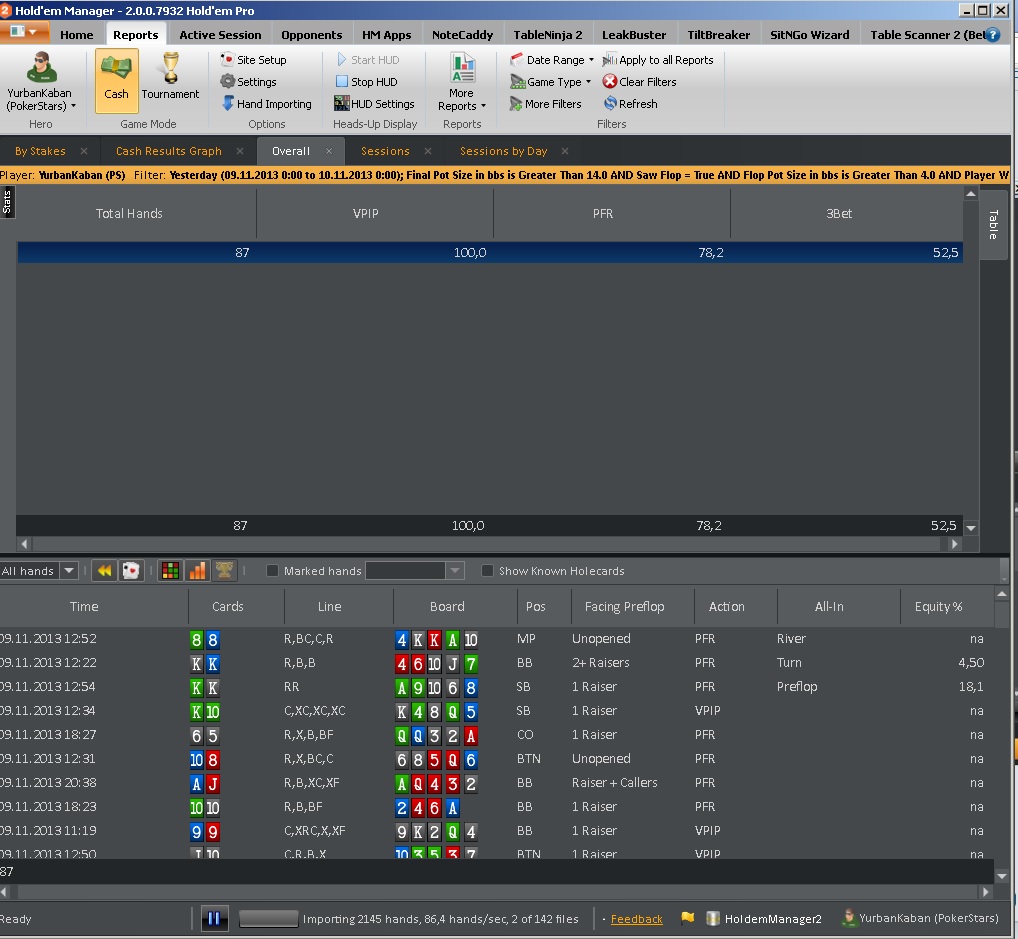
Task: Switch to By Stakes report tab
Action: click(x=40, y=151)
